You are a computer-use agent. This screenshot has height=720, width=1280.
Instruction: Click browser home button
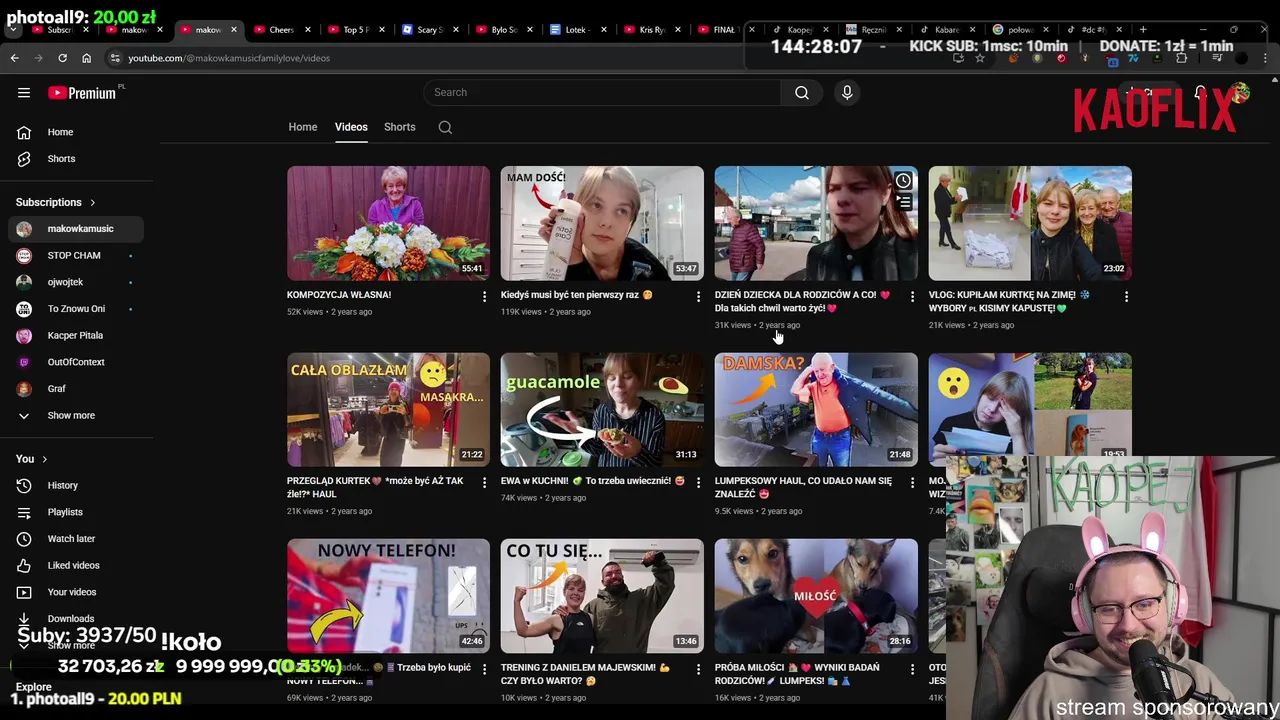(x=86, y=58)
